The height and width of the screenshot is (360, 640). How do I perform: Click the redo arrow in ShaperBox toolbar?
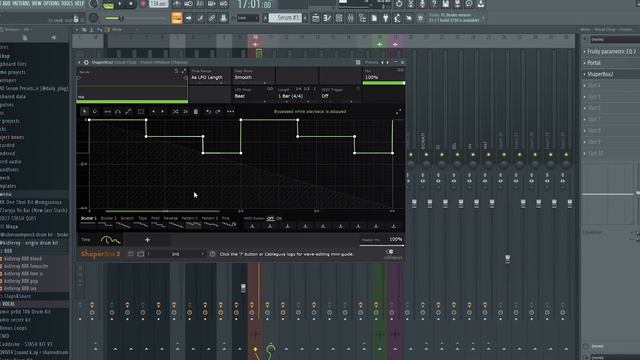218,111
